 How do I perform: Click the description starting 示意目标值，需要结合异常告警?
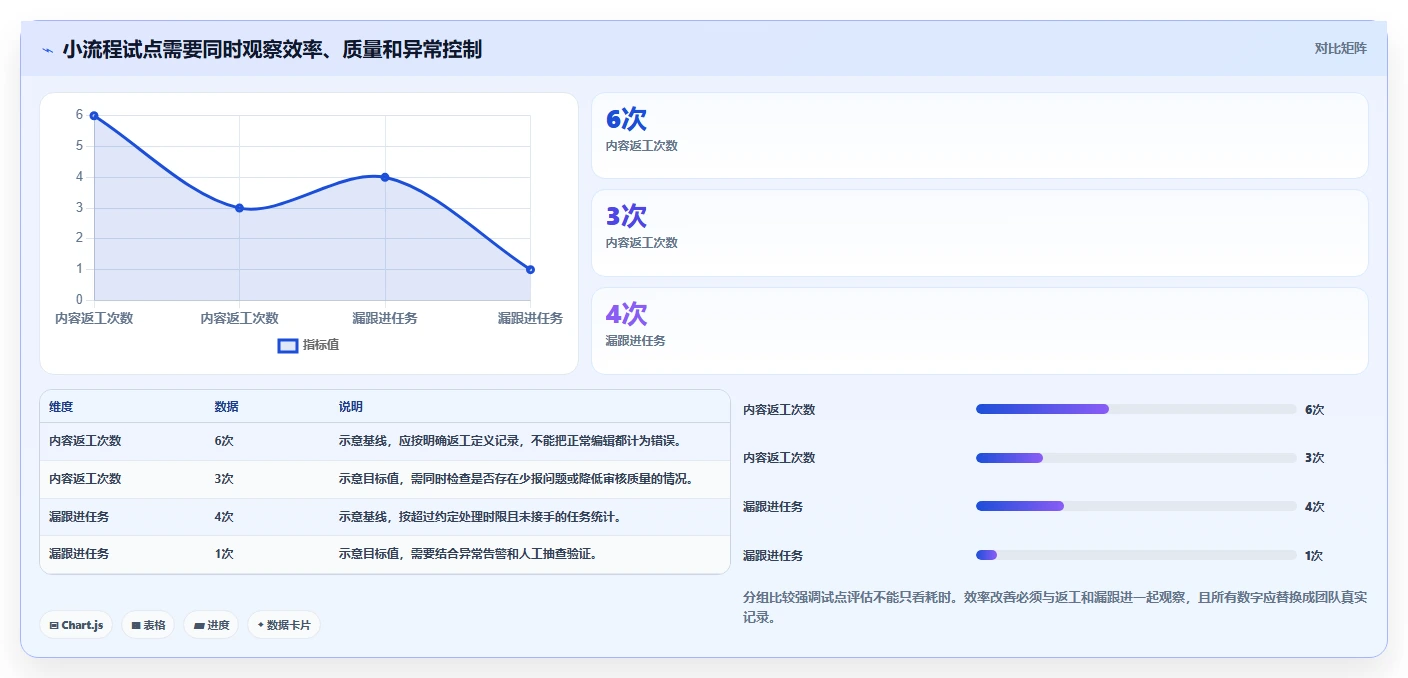point(469,554)
